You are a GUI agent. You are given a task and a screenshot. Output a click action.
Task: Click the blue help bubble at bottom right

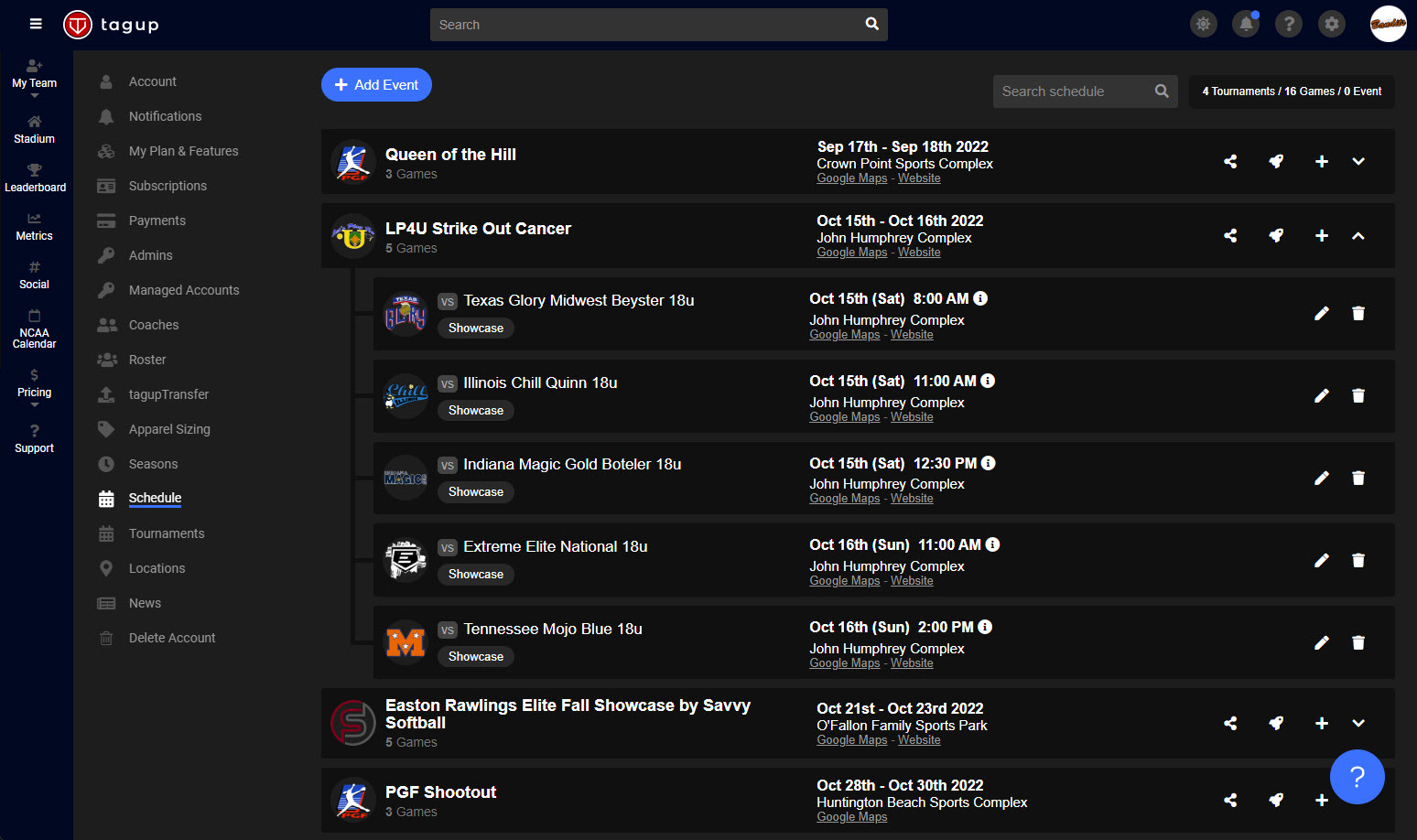1358,777
